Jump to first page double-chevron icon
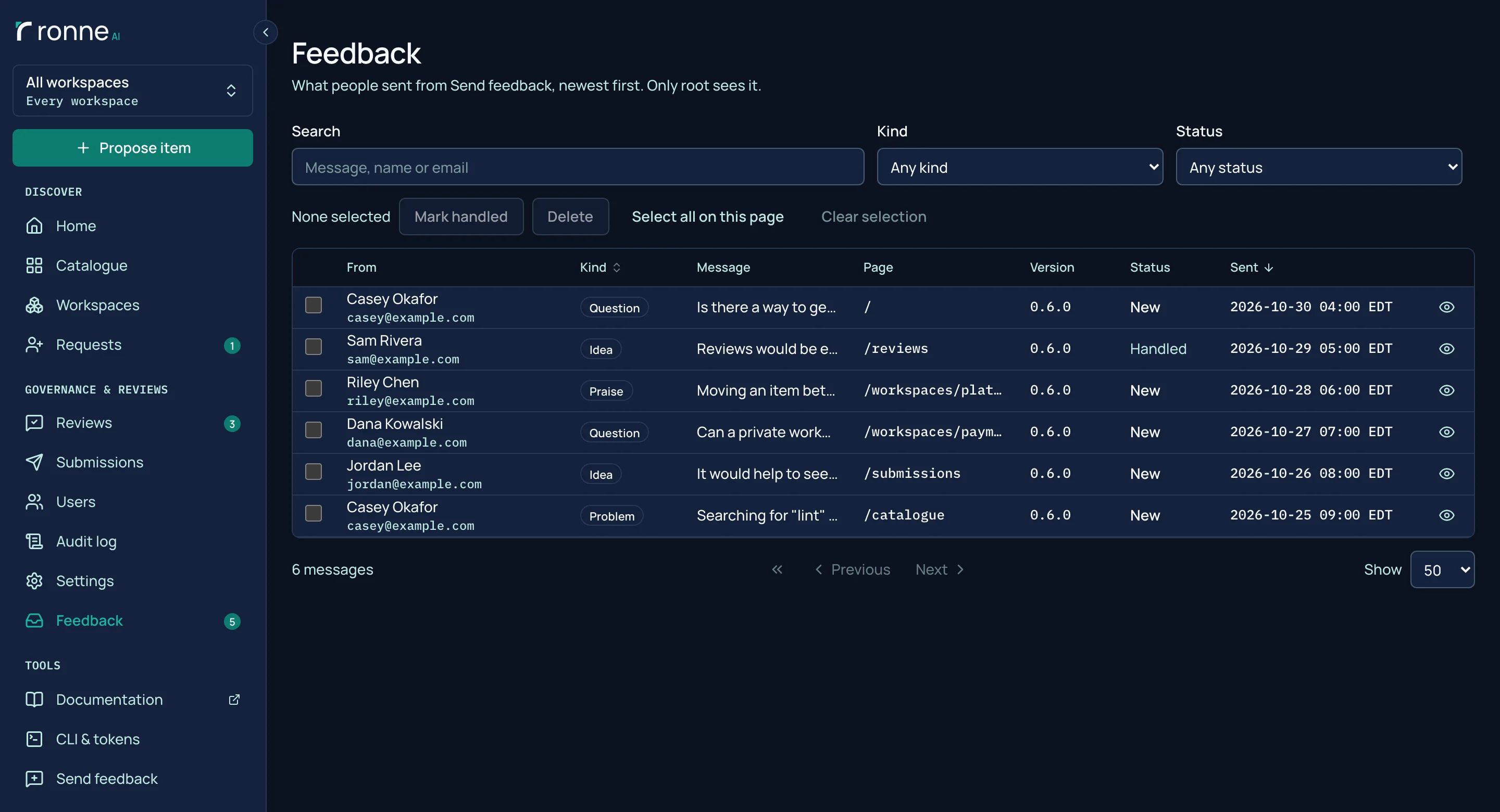Image resolution: width=1500 pixels, height=812 pixels. click(777, 569)
